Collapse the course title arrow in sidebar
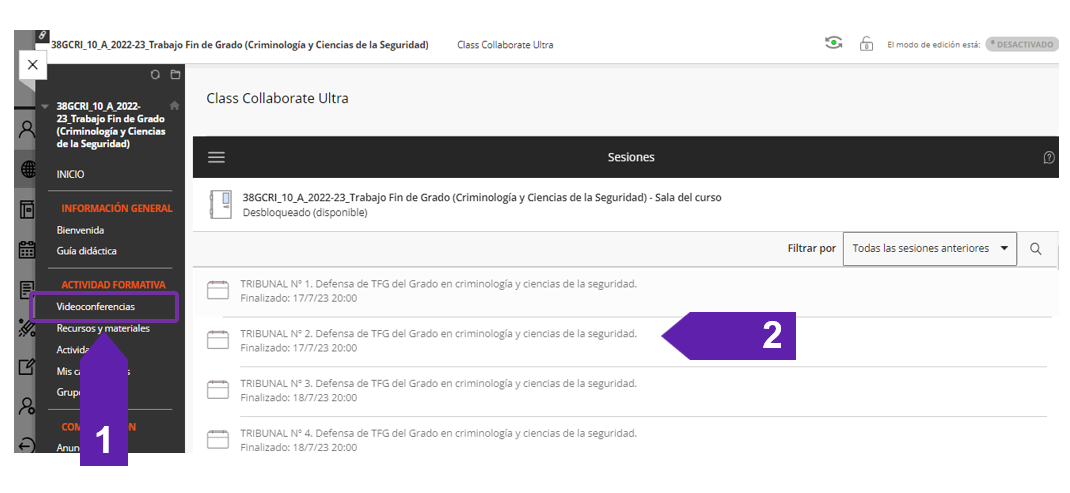Image resolution: width=1070 pixels, height=493 pixels. [x=45, y=107]
